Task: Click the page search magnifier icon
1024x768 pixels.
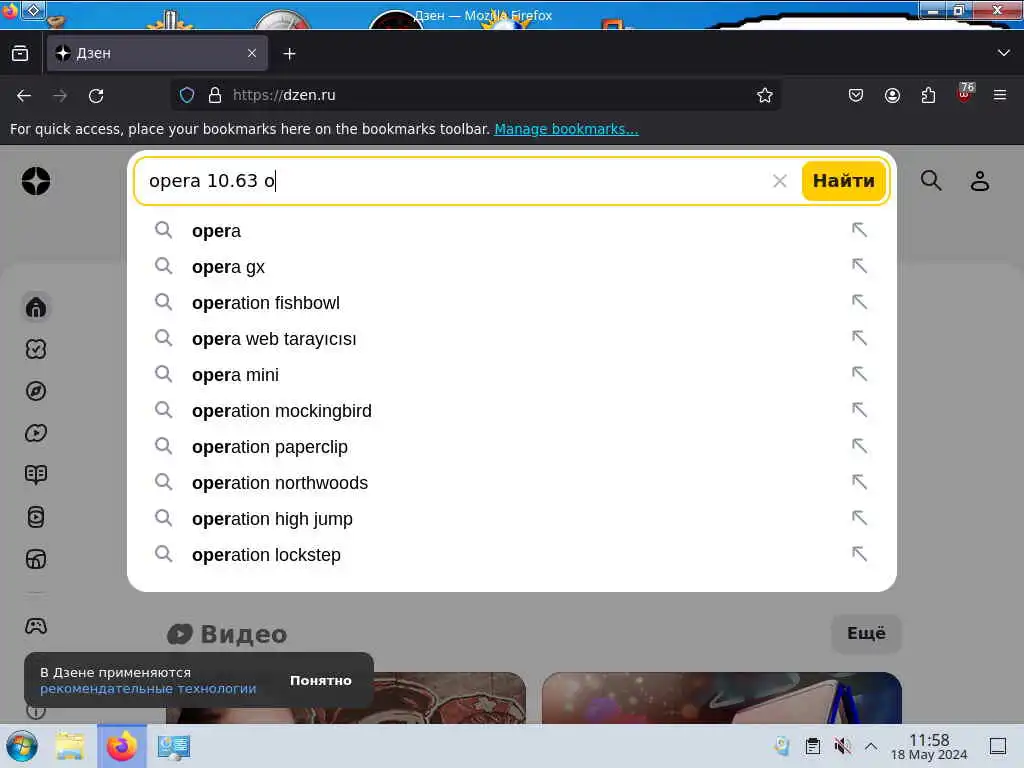Action: [x=931, y=181]
